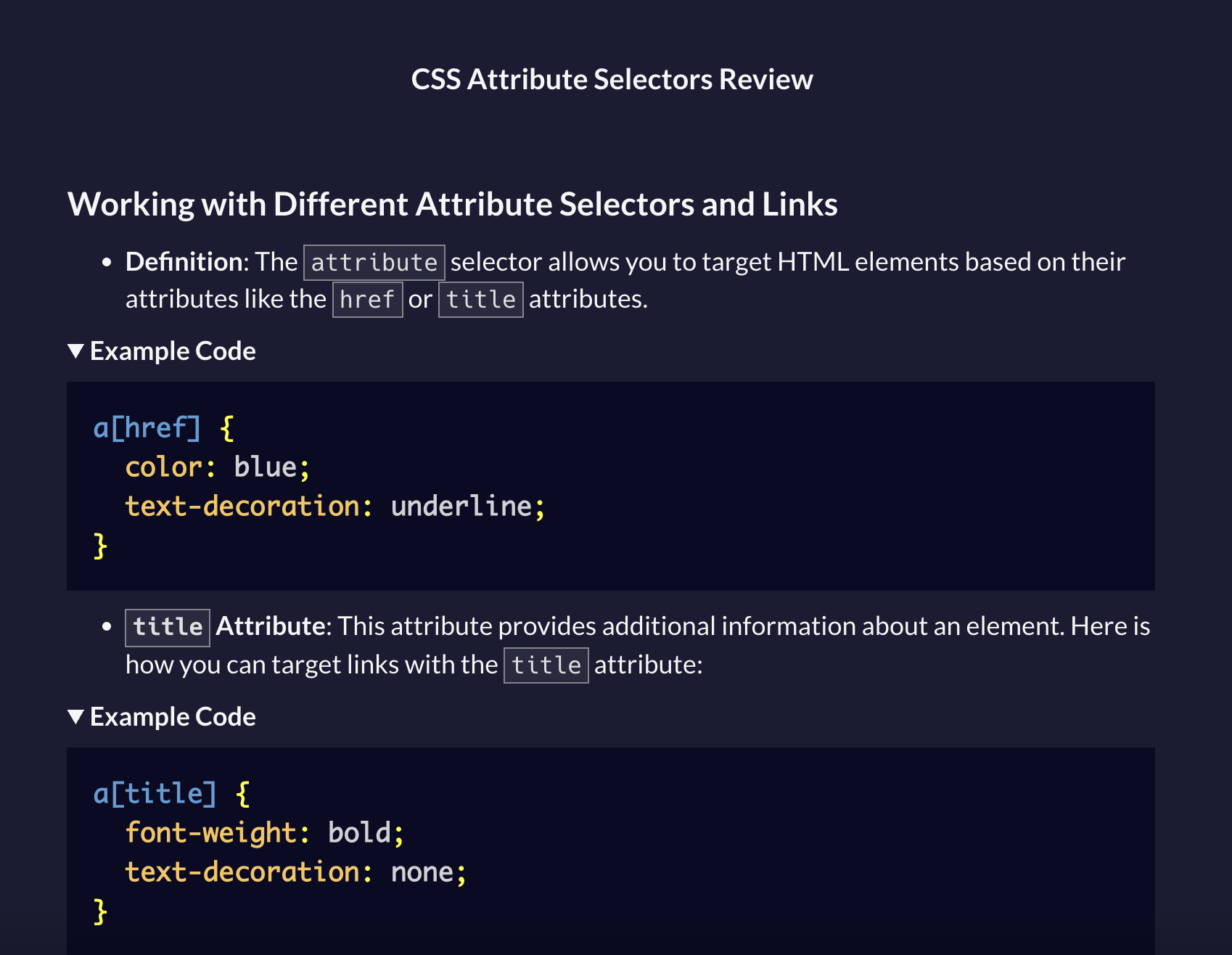
Task: Collapse the first Example Code triangle above a[href]
Action: pyautogui.click(x=75, y=351)
